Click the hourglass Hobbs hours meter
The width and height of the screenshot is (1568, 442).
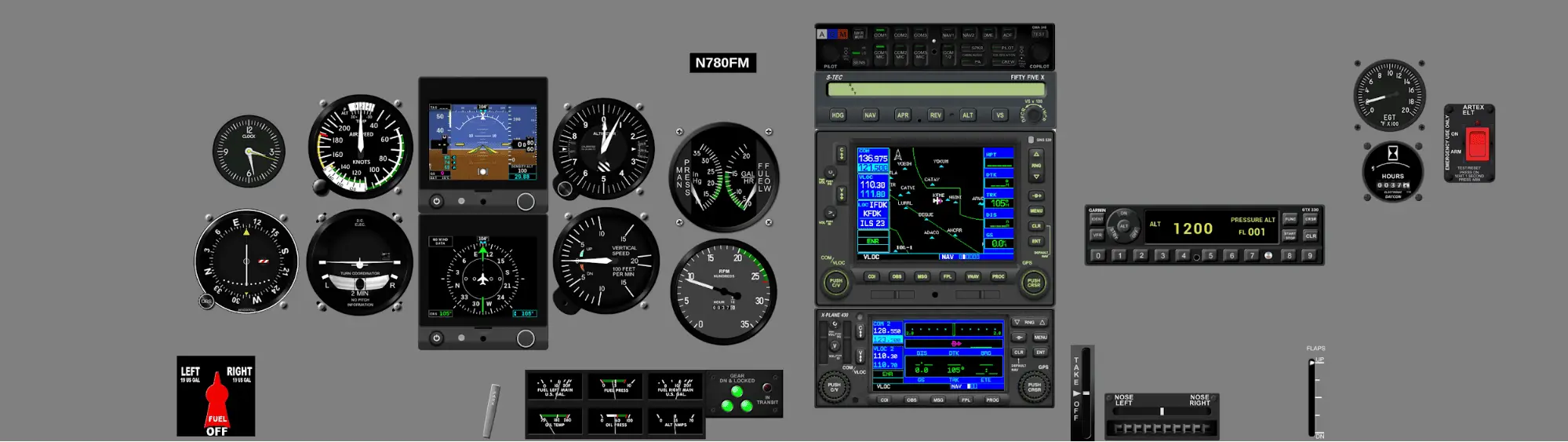coord(1393,172)
